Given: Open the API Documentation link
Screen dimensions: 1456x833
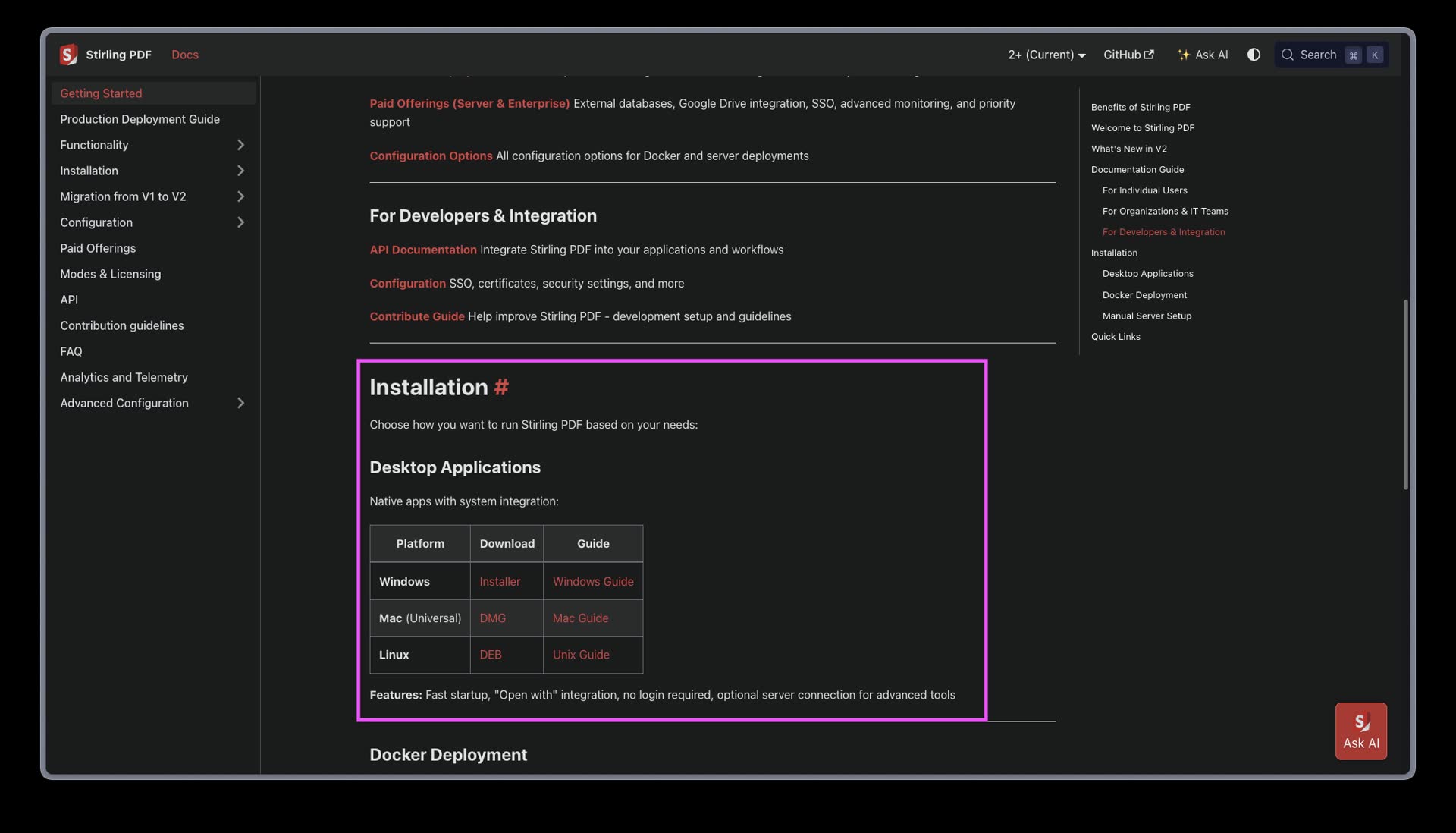Looking at the screenshot, I should pos(423,250).
